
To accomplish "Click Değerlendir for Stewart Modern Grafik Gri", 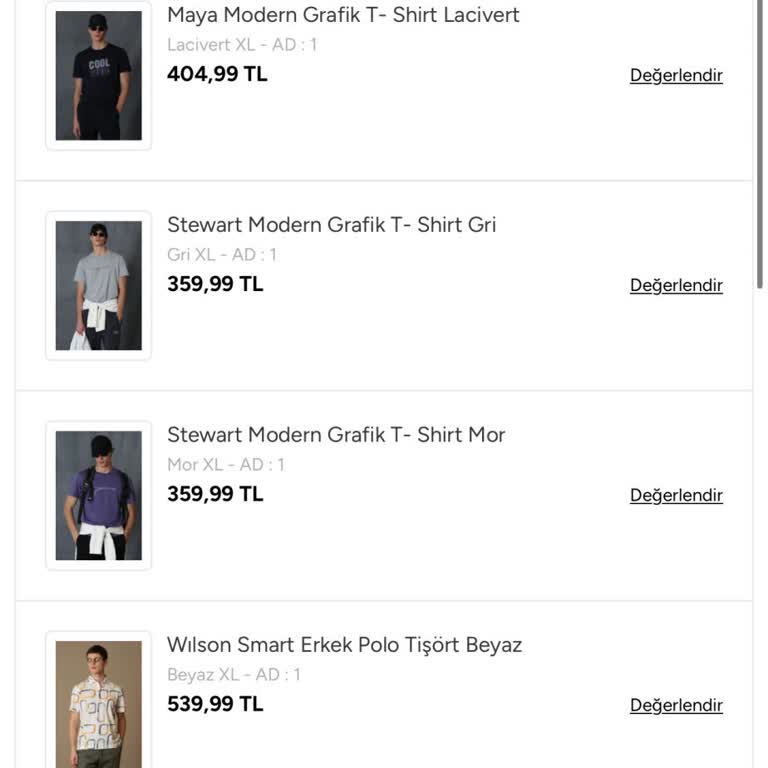I will (676, 285).
